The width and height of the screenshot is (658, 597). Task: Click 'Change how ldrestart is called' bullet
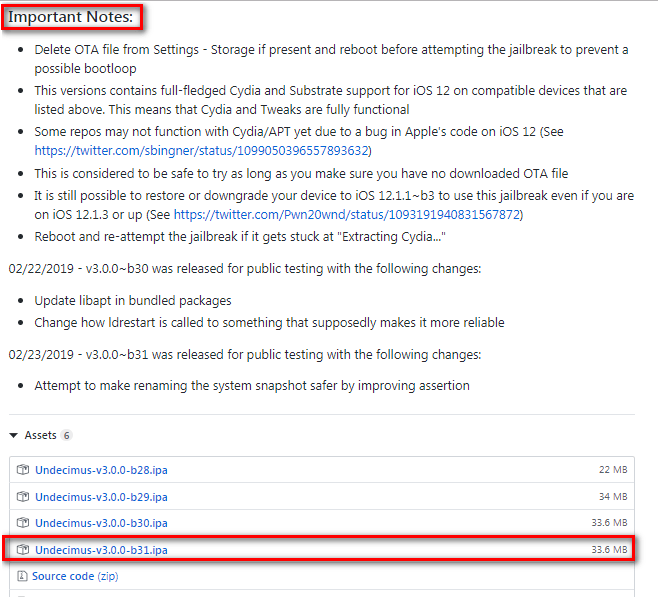pos(269,323)
